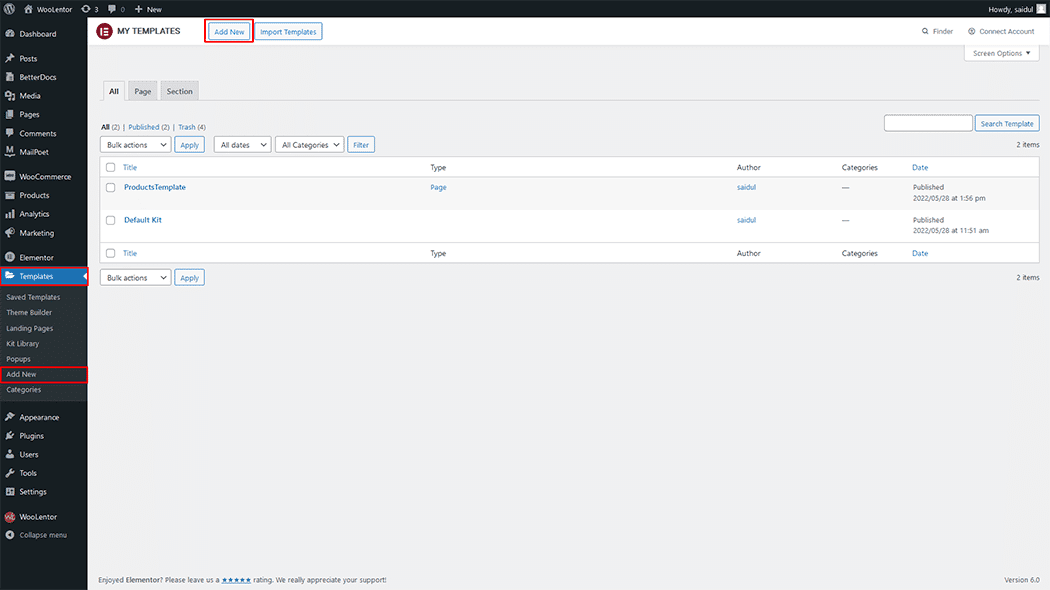Click the Add New button in header
The image size is (1050, 590).
pos(229,31)
